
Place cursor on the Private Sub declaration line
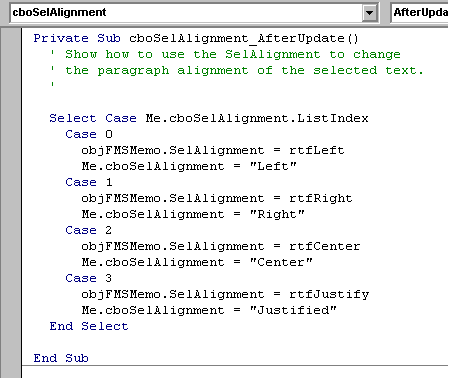pos(196,38)
